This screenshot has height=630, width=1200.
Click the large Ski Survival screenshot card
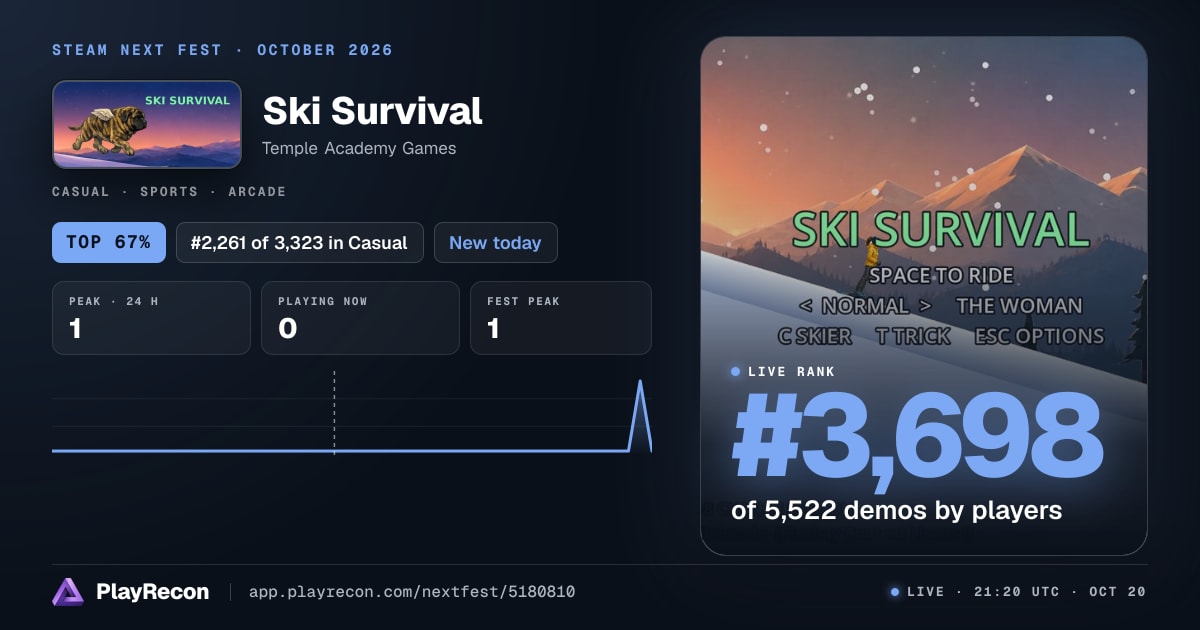[x=924, y=296]
